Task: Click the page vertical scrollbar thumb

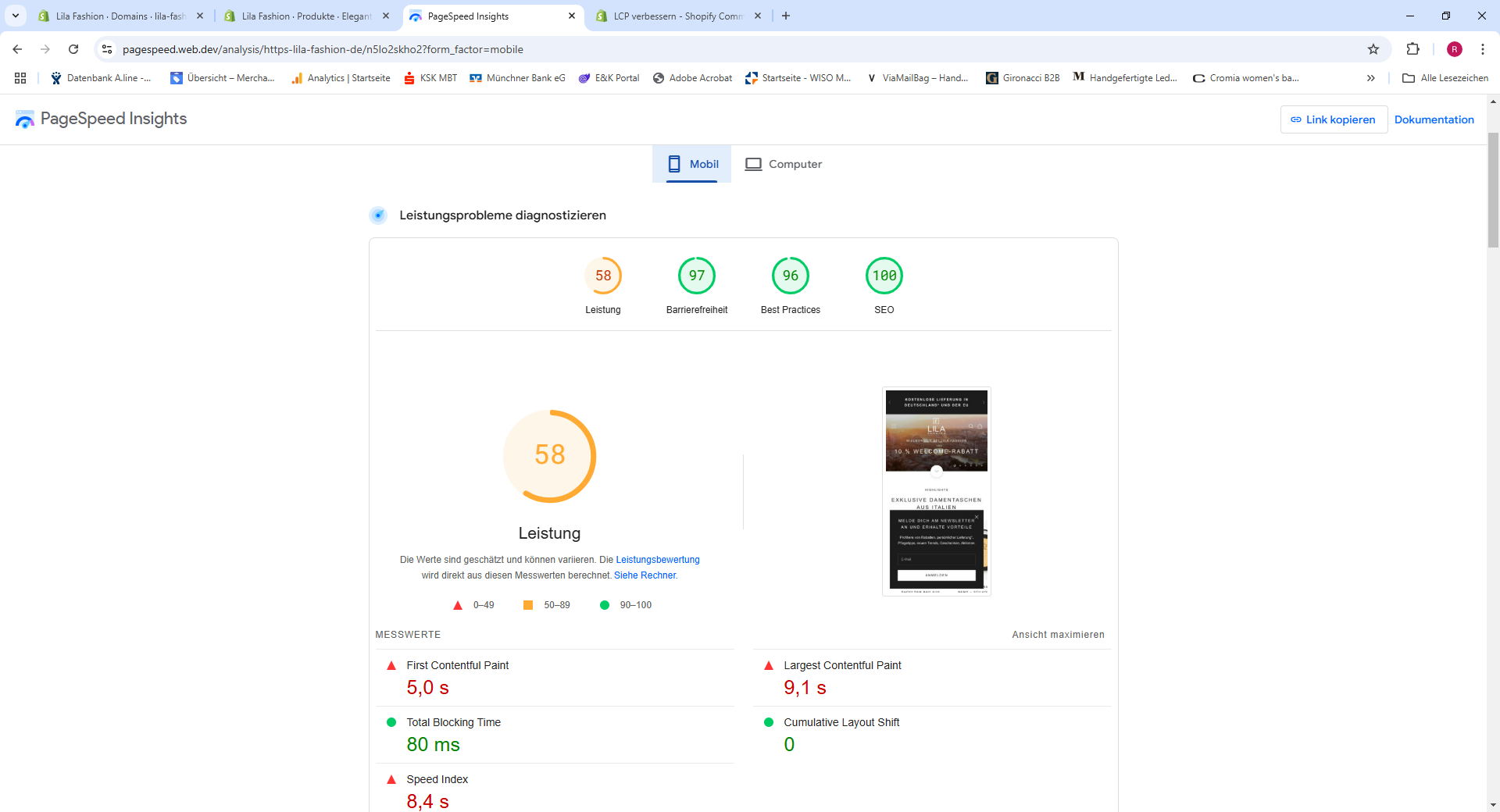Action: [1493, 190]
